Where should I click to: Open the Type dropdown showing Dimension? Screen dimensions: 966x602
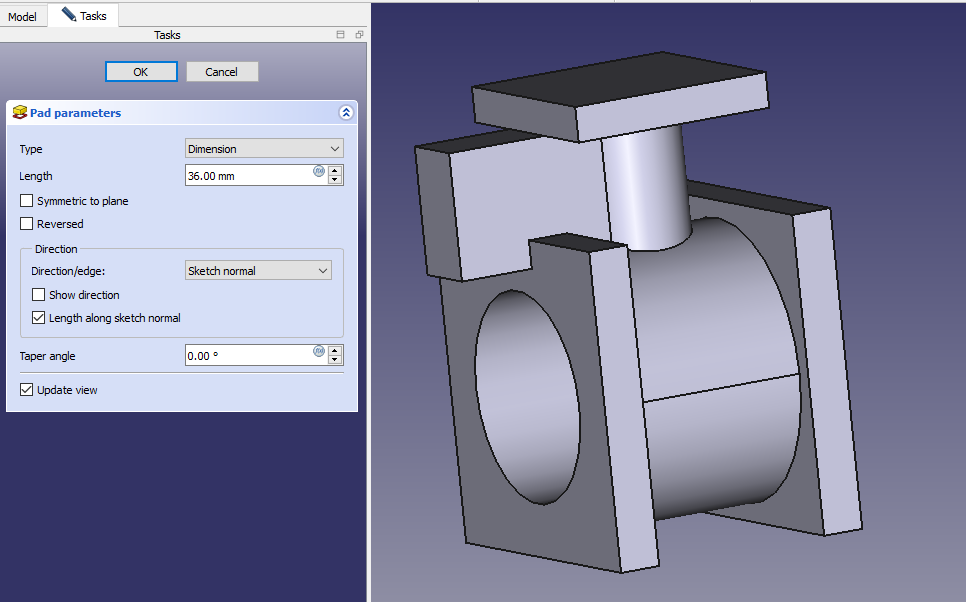264,149
